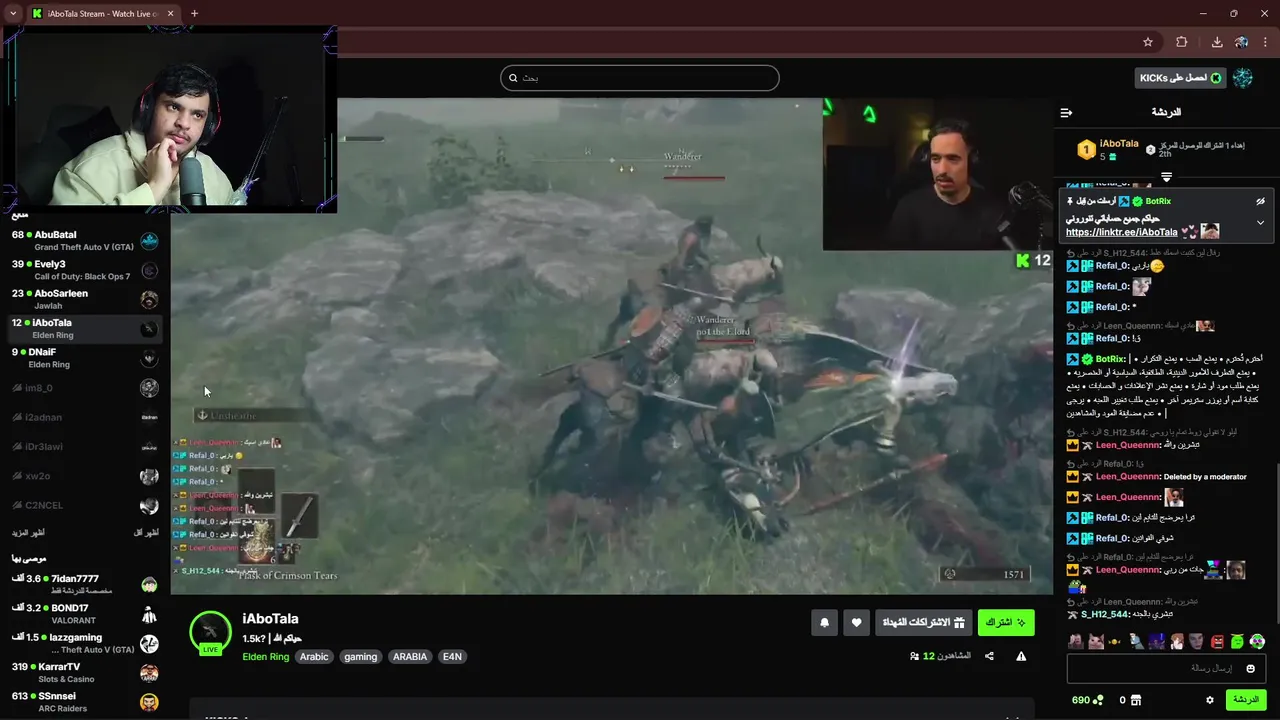Select the ARABIA tag

coord(410,657)
